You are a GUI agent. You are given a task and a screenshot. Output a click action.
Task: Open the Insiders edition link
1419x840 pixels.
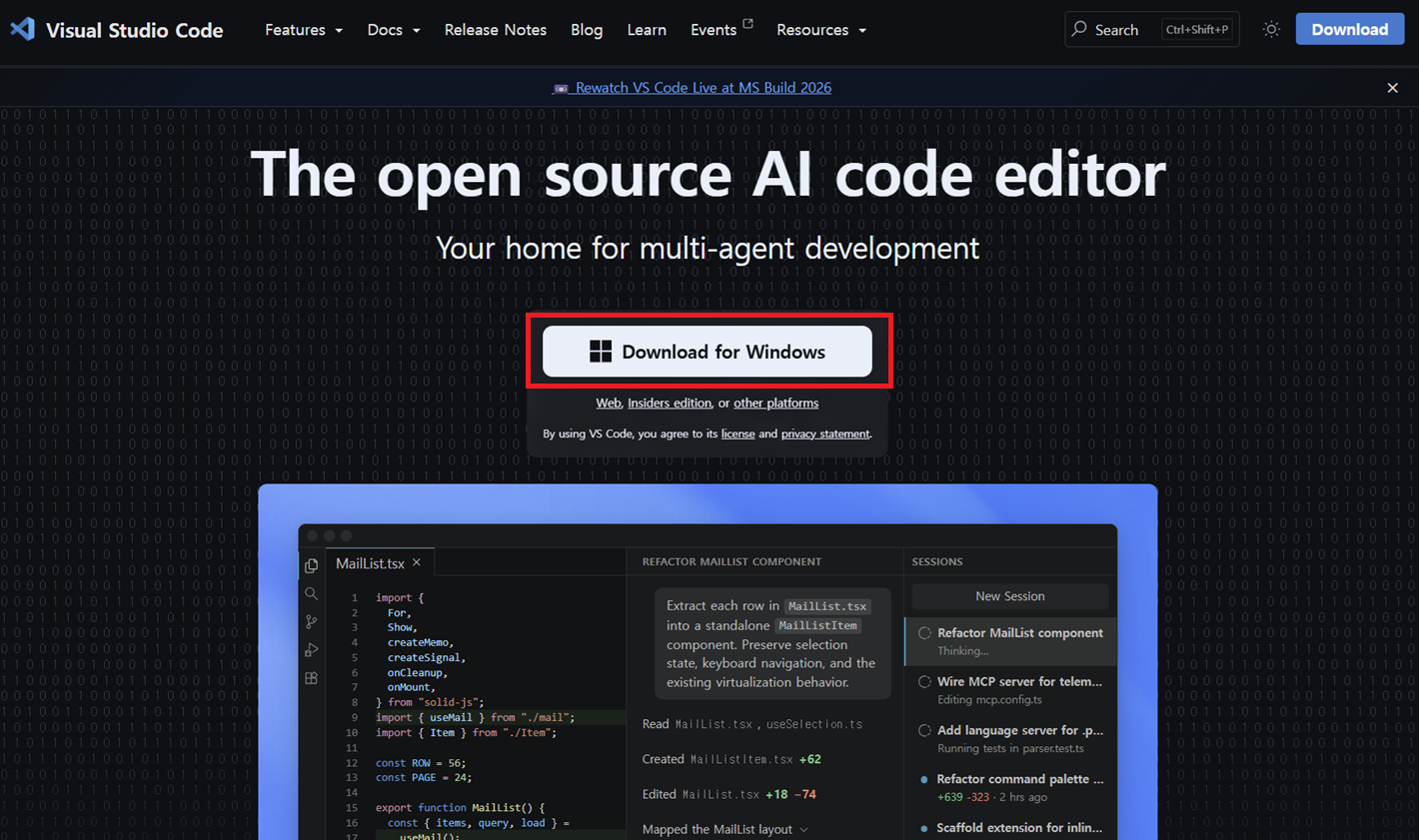[670, 404]
